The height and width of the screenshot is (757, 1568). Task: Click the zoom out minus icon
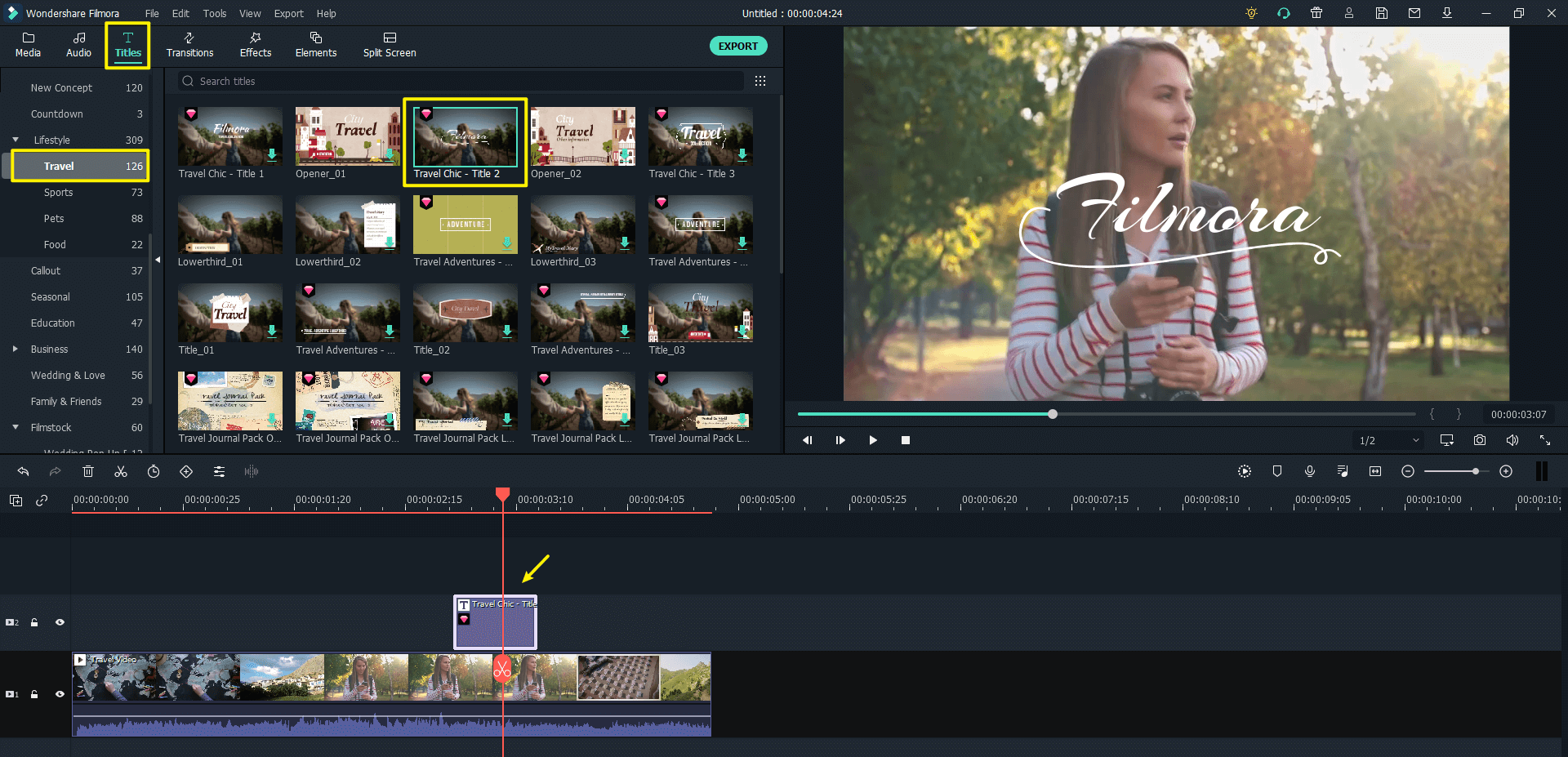pos(1408,471)
